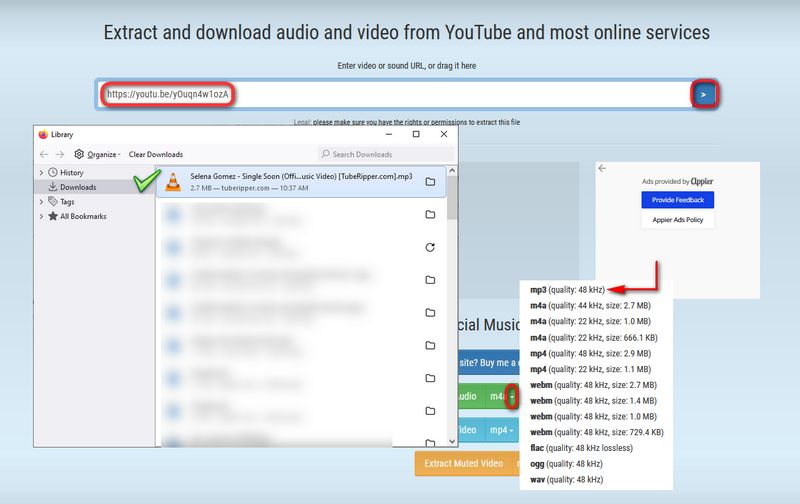The image size is (800, 504).
Task: Open folder icon for eighth download row
Action: coord(430,411)
